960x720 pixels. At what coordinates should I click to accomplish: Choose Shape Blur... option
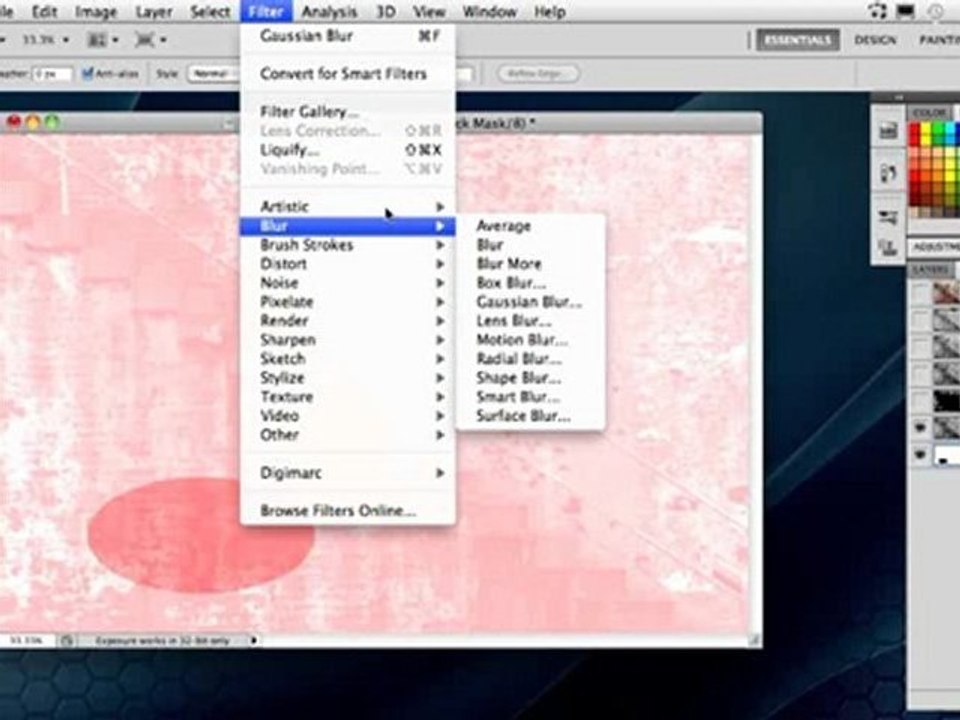pos(530,378)
